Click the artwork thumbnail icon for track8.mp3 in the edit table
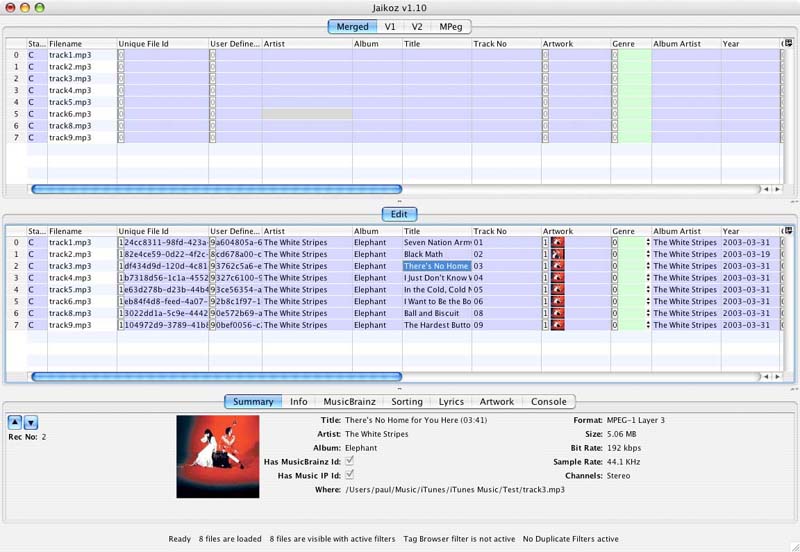Screen dimensions: 800x552 [557, 313]
